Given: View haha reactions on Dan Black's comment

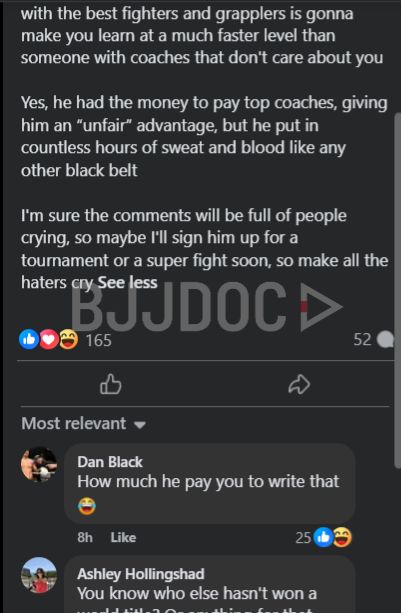Looking at the screenshot, I should click(342, 537).
